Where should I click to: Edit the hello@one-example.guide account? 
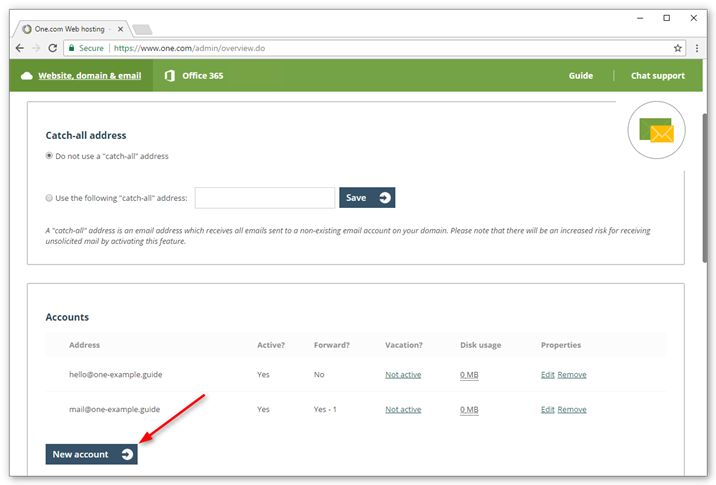click(548, 375)
